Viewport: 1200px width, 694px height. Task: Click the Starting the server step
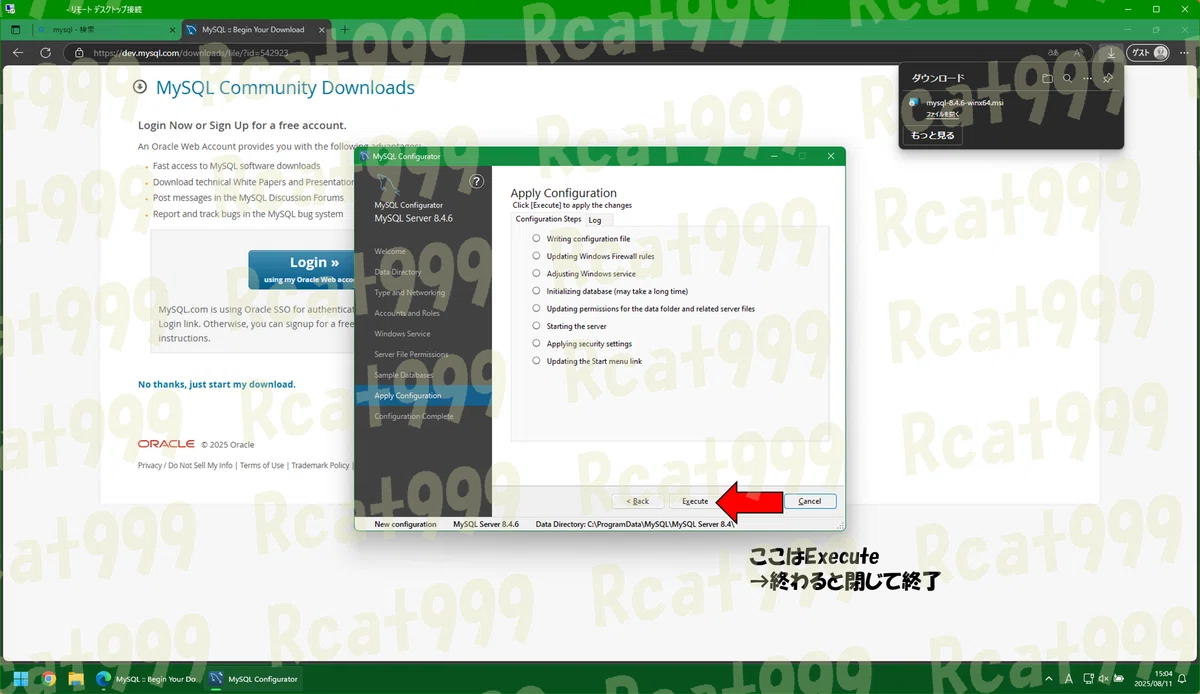576,326
